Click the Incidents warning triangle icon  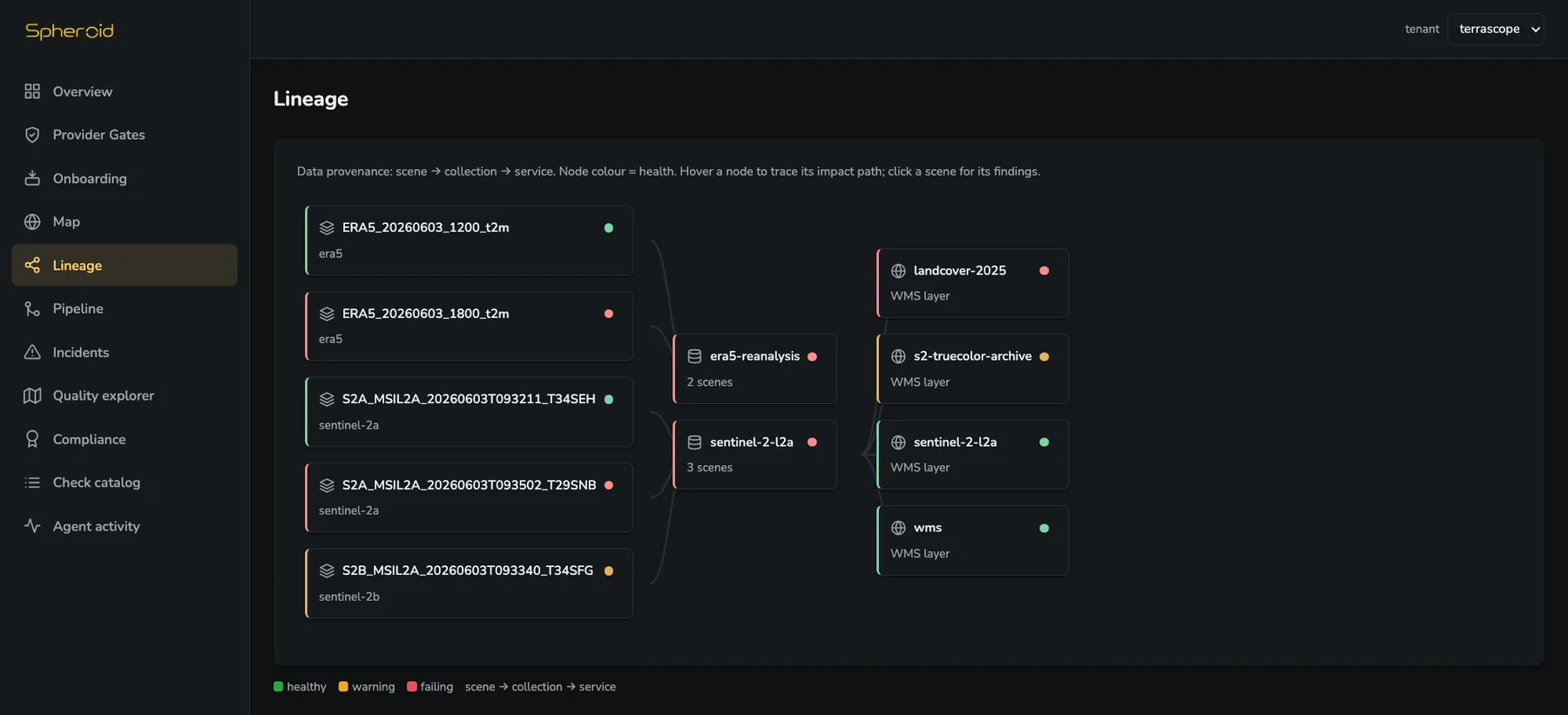[32, 352]
